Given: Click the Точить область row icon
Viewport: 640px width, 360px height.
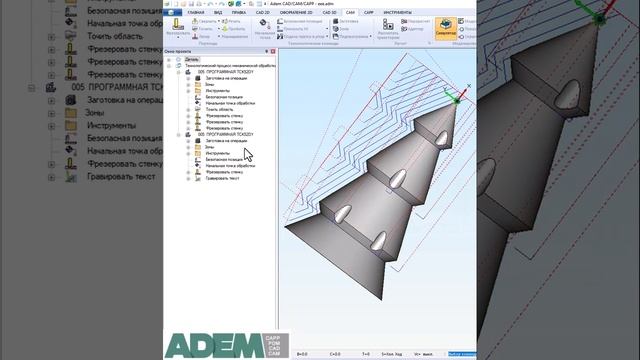Looking at the screenshot, I should coord(198,109).
